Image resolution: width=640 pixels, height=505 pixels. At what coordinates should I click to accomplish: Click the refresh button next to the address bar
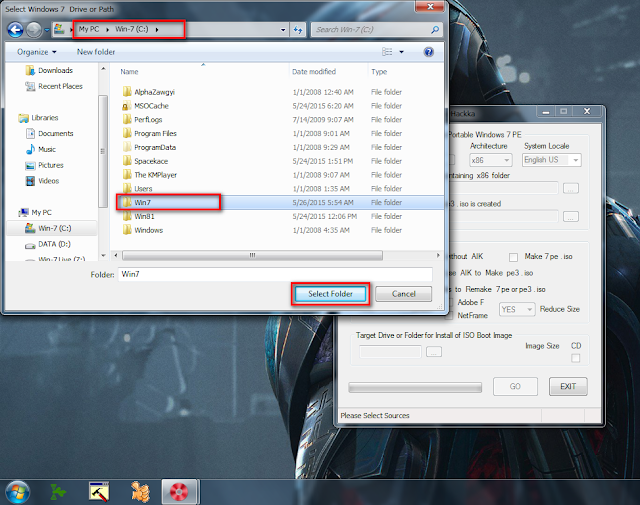pyautogui.click(x=298, y=30)
